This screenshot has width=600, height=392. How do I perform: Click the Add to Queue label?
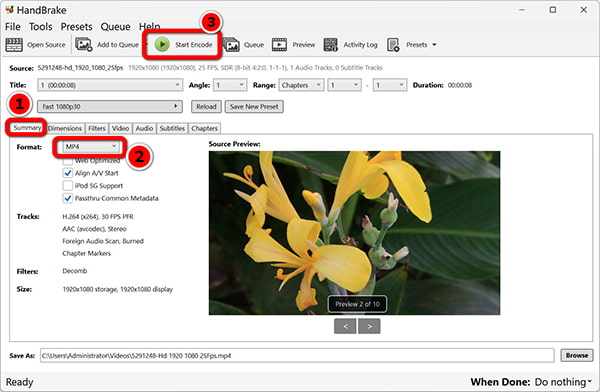[118, 45]
